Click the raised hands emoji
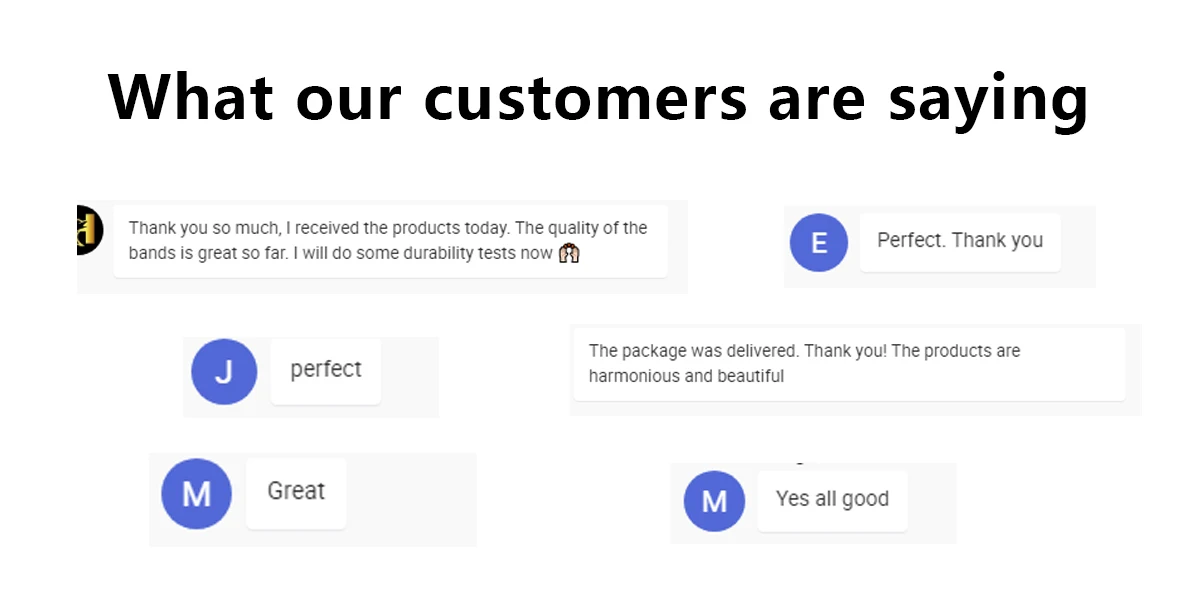The image size is (1200, 616). pos(569,254)
